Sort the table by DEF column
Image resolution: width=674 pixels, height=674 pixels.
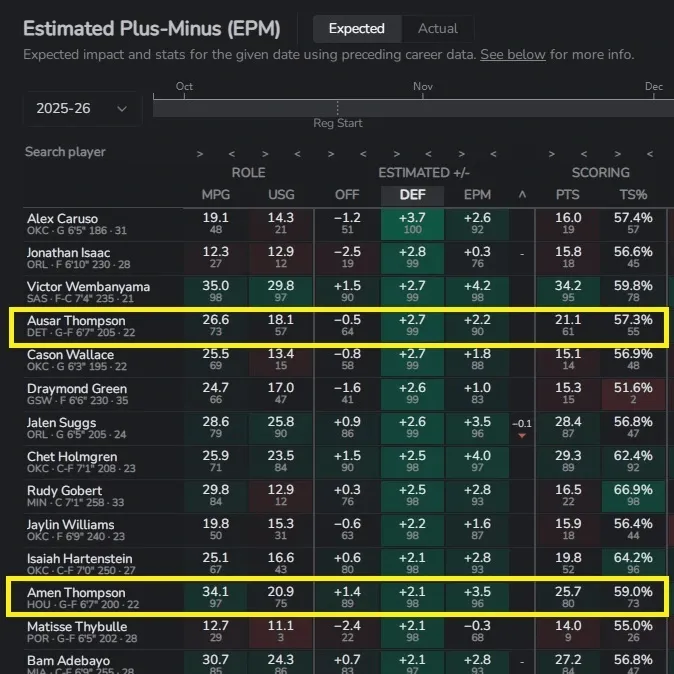click(x=411, y=194)
